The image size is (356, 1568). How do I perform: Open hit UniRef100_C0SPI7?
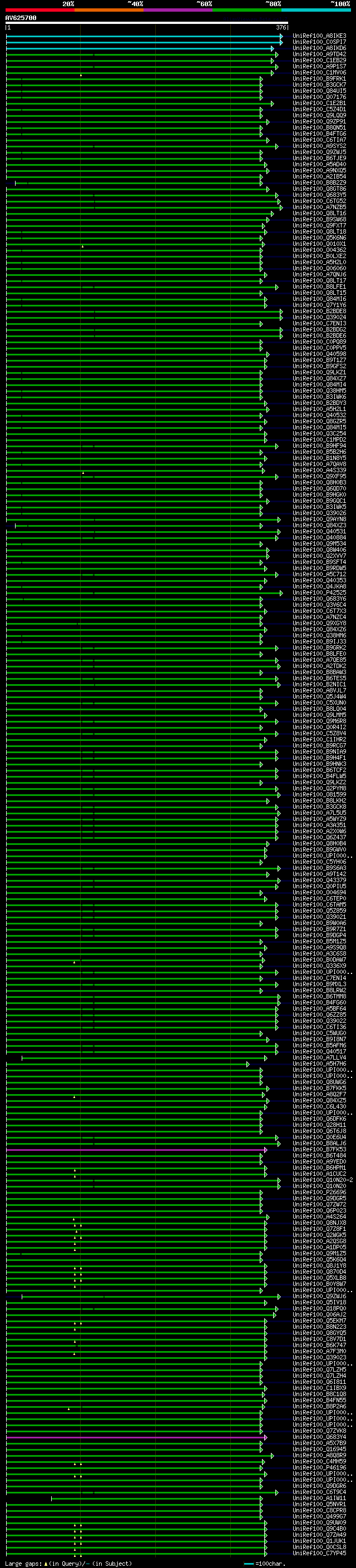click(319, 42)
